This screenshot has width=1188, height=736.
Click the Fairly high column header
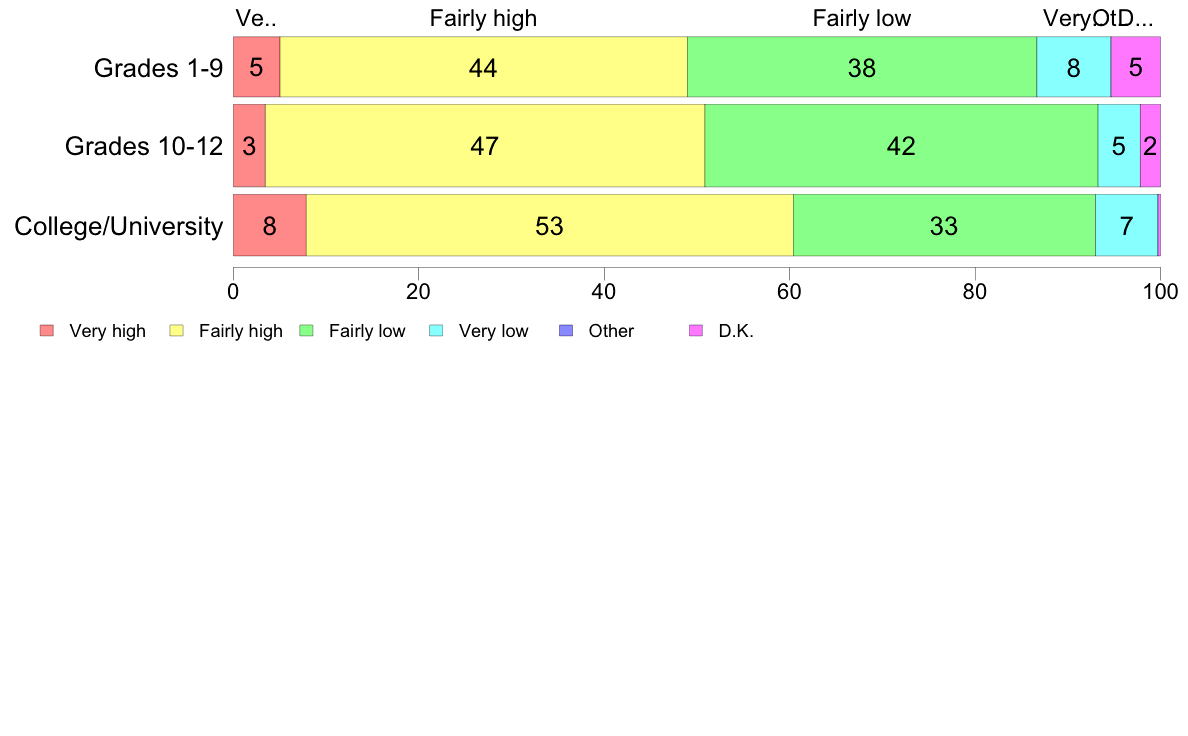[483, 18]
